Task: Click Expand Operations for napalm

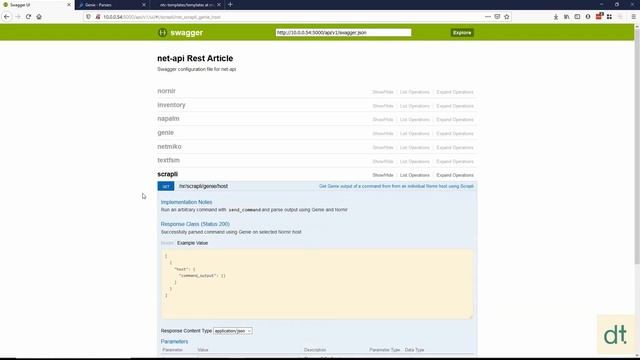Action: (455, 120)
